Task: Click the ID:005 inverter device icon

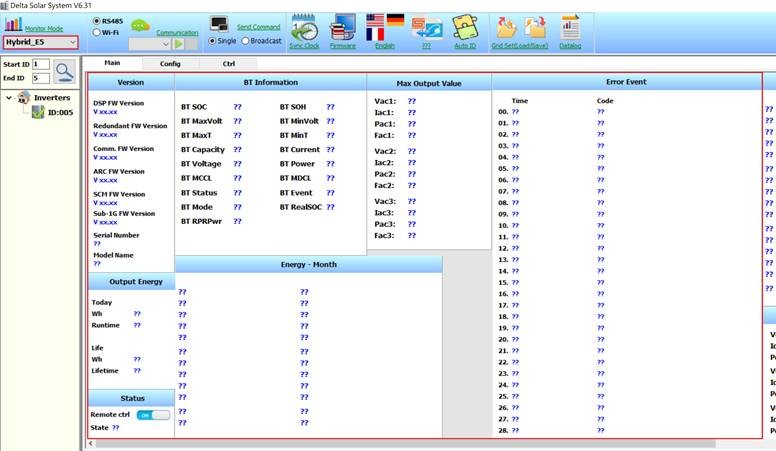Action: tap(38, 112)
